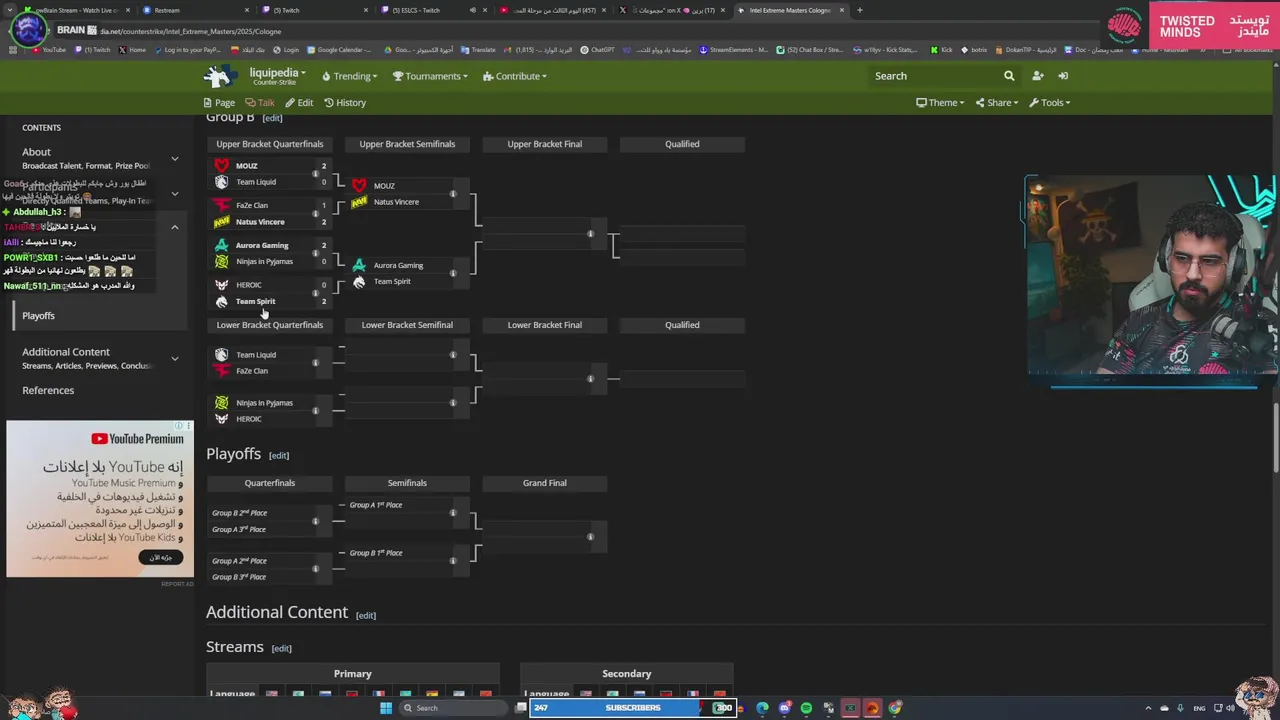The image size is (1280, 720).
Task: Open the Kick bookmark
Action: tap(941, 50)
